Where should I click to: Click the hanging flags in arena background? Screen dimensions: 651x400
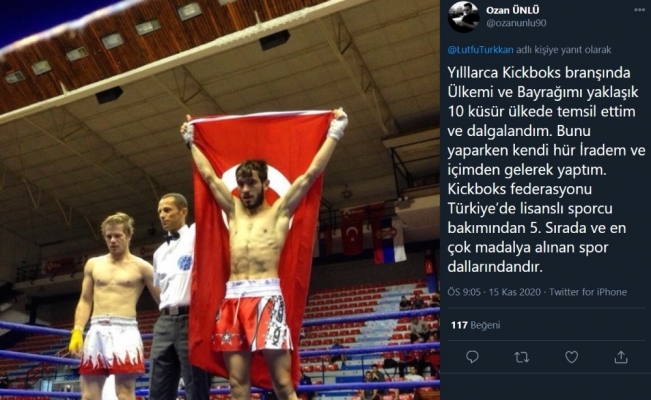click(x=370, y=233)
